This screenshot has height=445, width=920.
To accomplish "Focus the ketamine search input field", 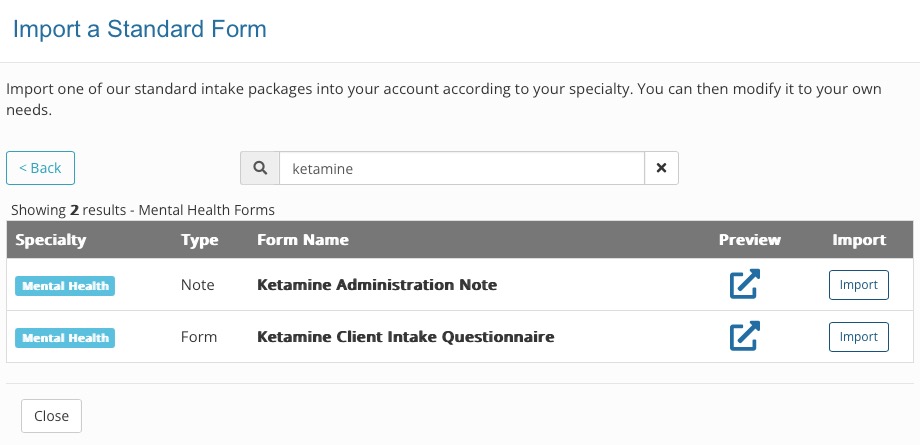I will point(462,168).
